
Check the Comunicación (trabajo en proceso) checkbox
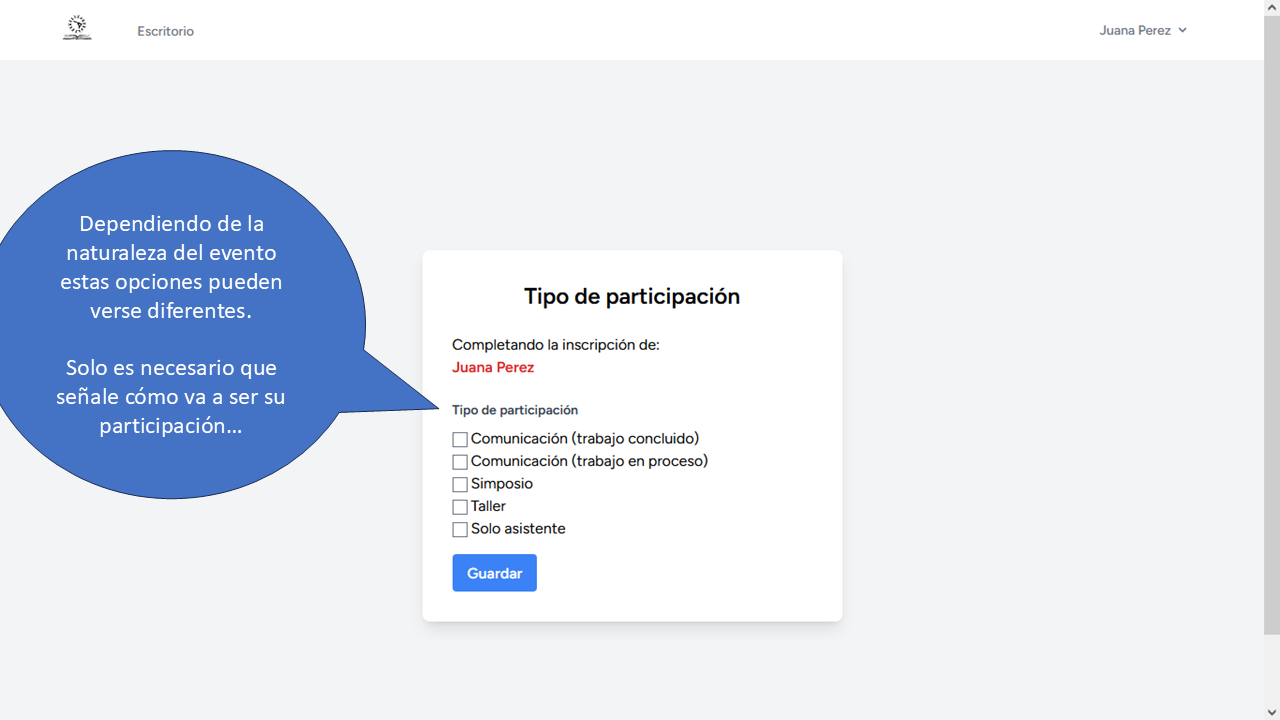tap(460, 462)
